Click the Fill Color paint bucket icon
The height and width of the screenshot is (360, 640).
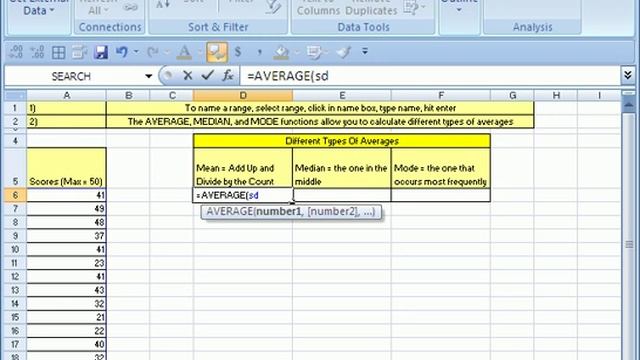[281, 52]
